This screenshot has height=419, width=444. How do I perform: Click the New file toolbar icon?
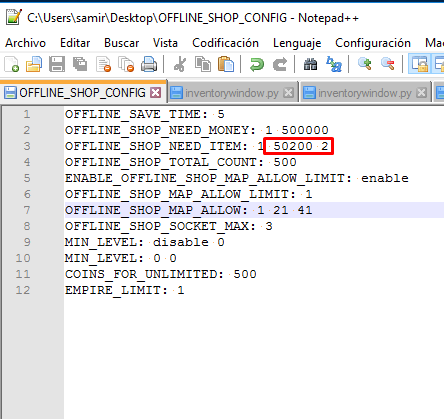(x=11, y=64)
